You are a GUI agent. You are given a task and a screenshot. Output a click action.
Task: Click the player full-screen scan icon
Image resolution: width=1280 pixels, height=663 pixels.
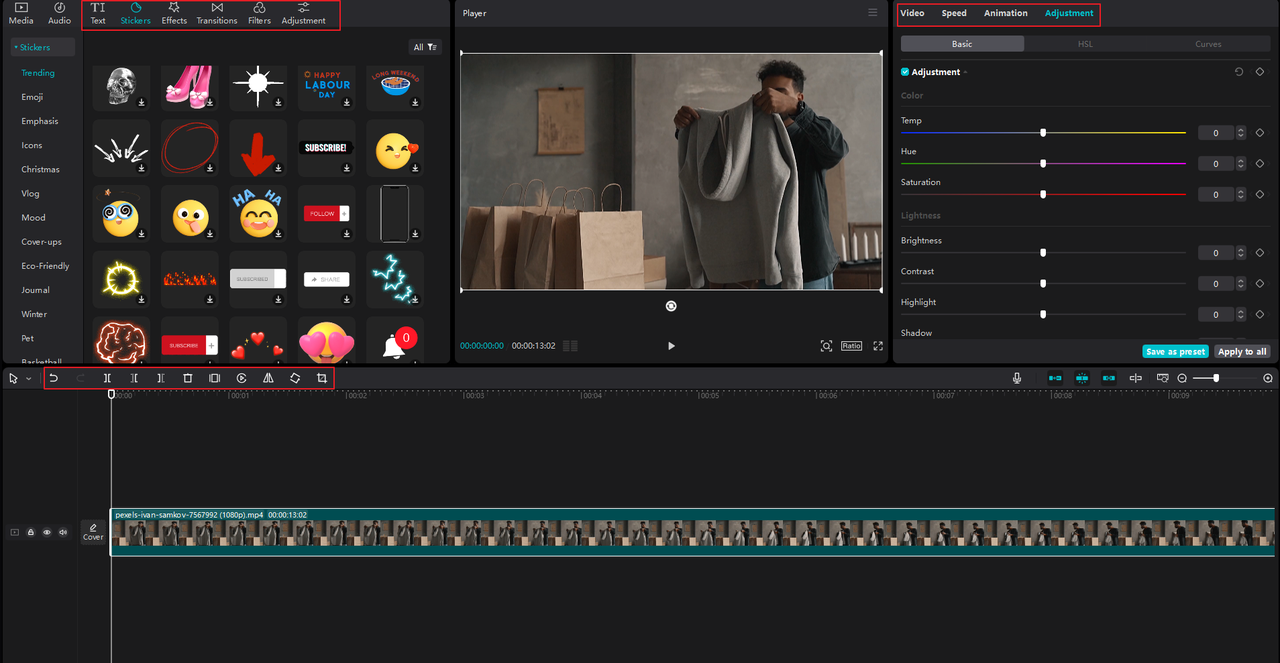[x=826, y=346]
